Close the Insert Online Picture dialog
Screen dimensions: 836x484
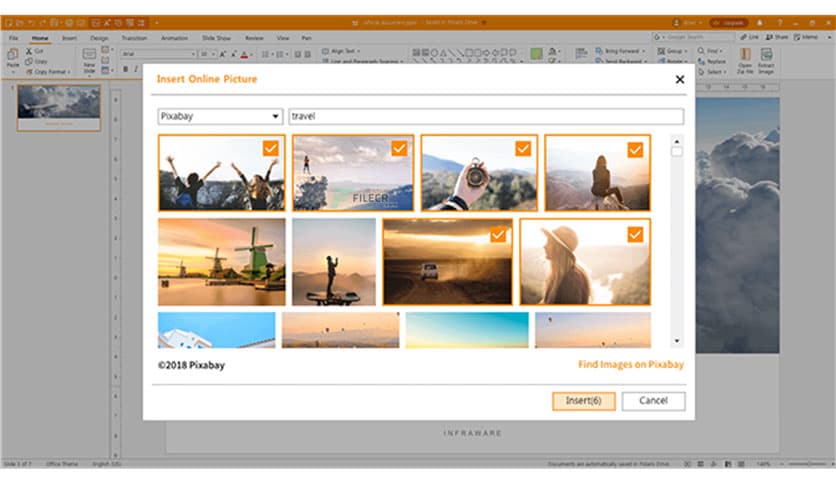coord(680,79)
